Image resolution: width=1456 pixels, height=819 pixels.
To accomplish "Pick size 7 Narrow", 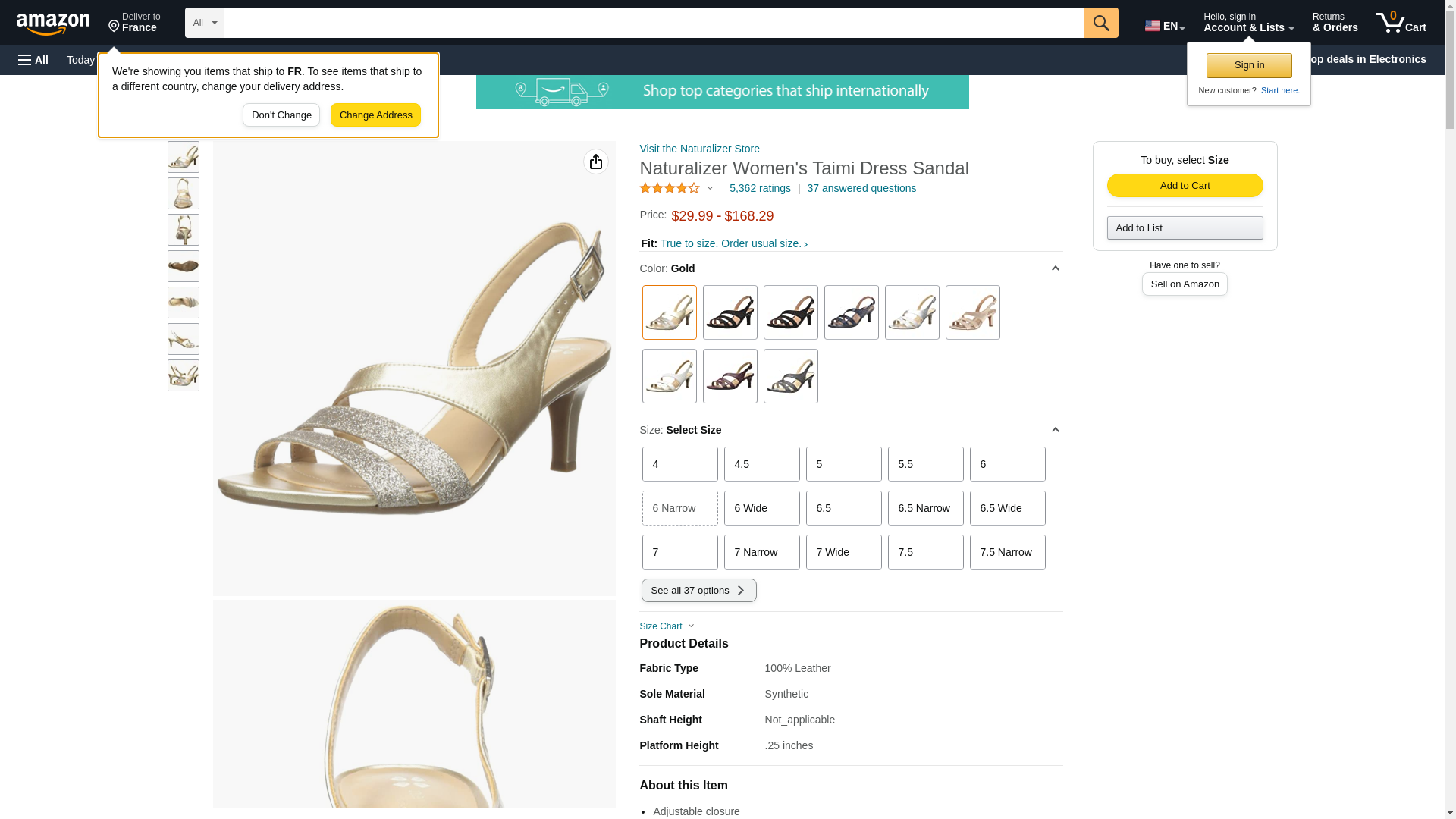I will point(761,552).
